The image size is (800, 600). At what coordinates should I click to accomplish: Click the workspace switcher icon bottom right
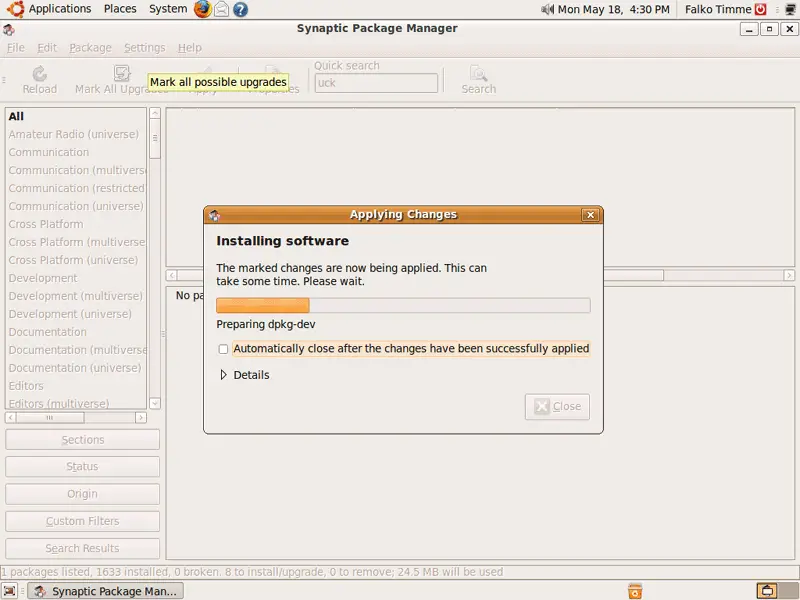767,591
